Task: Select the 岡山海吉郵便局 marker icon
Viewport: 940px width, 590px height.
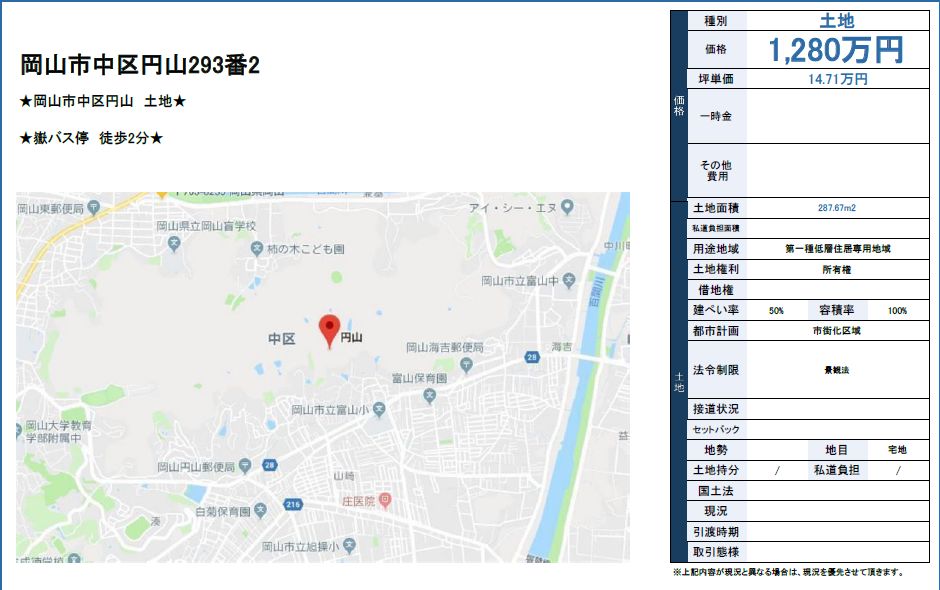Action: click(467, 364)
